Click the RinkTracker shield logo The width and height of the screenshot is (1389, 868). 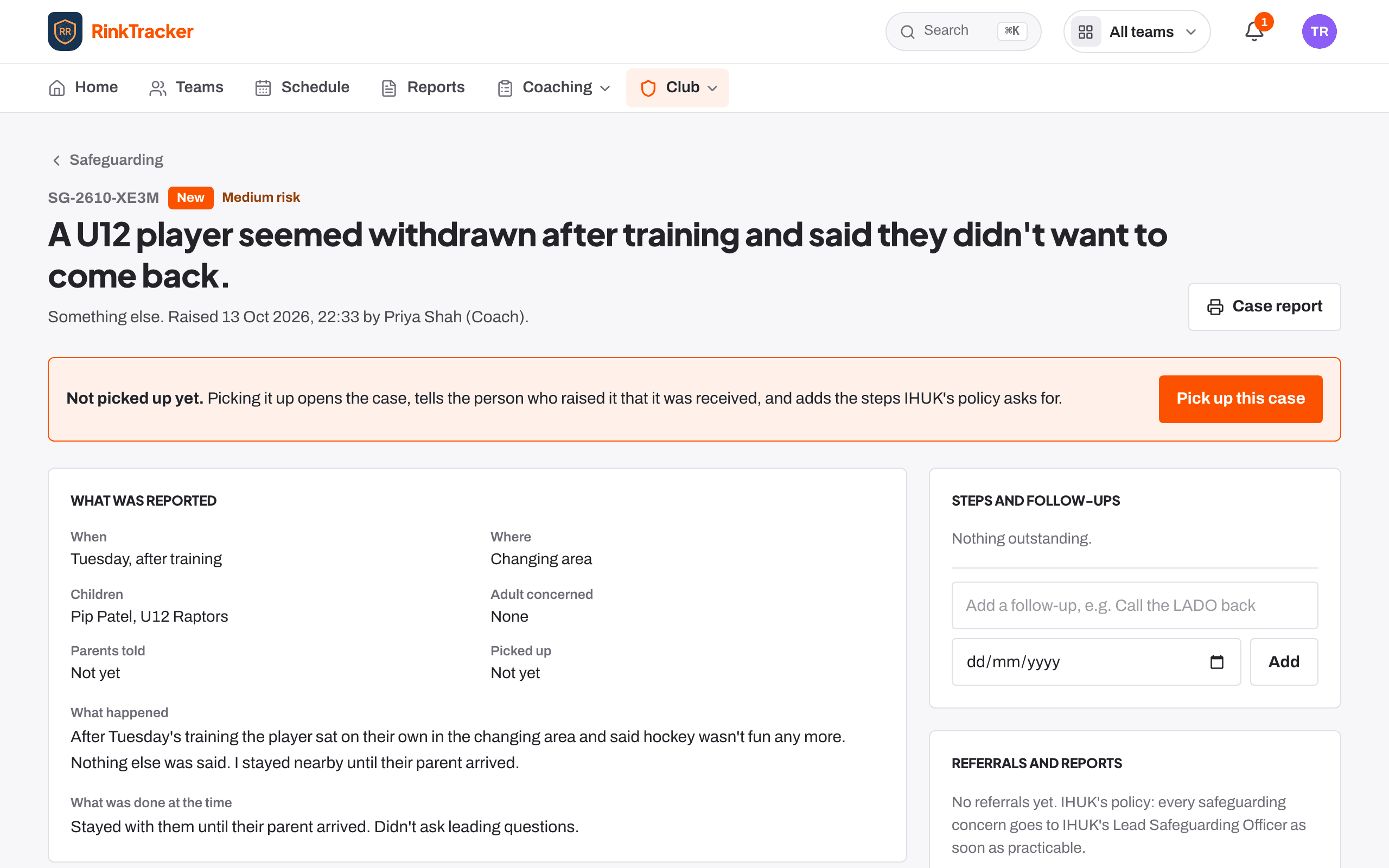[65, 31]
